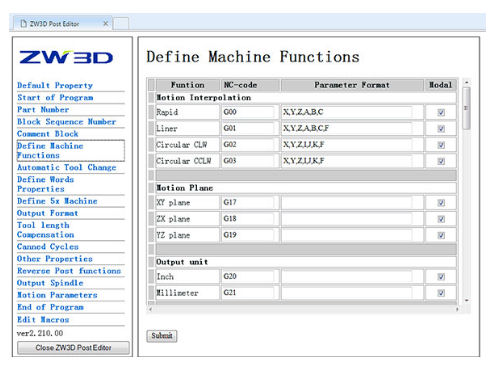
Task: Toggle Modal checkbox for YZ plane
Action: (x=441, y=235)
